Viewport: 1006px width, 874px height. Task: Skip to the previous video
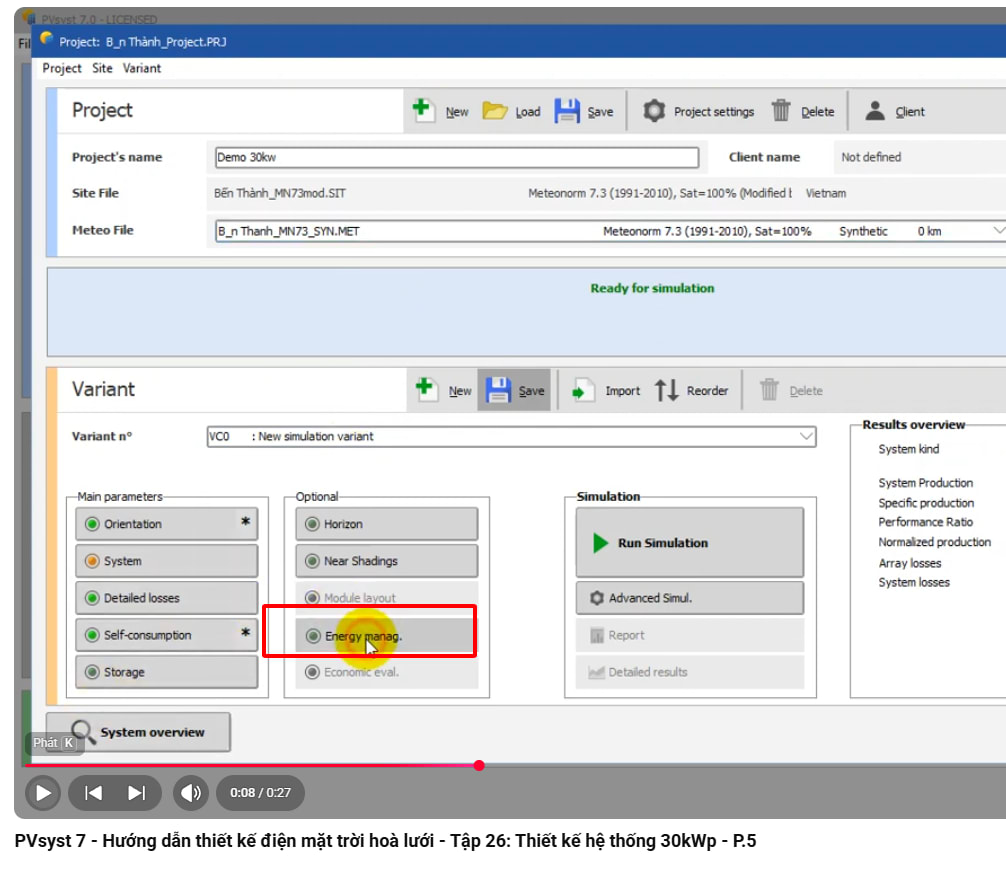(x=94, y=793)
